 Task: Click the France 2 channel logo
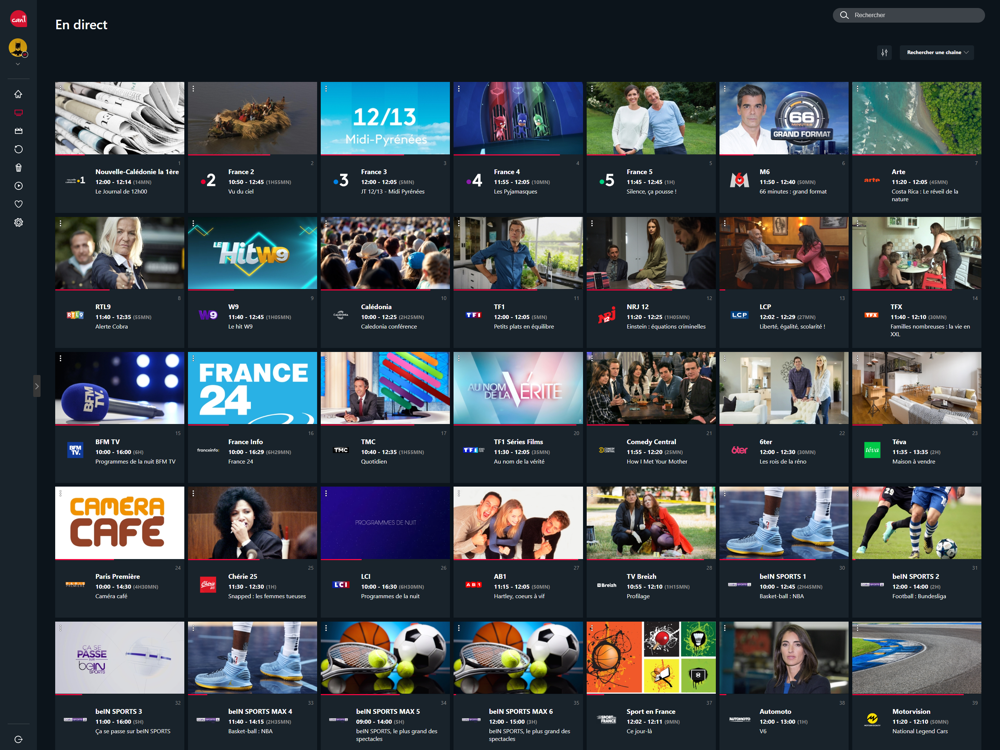click(208, 180)
